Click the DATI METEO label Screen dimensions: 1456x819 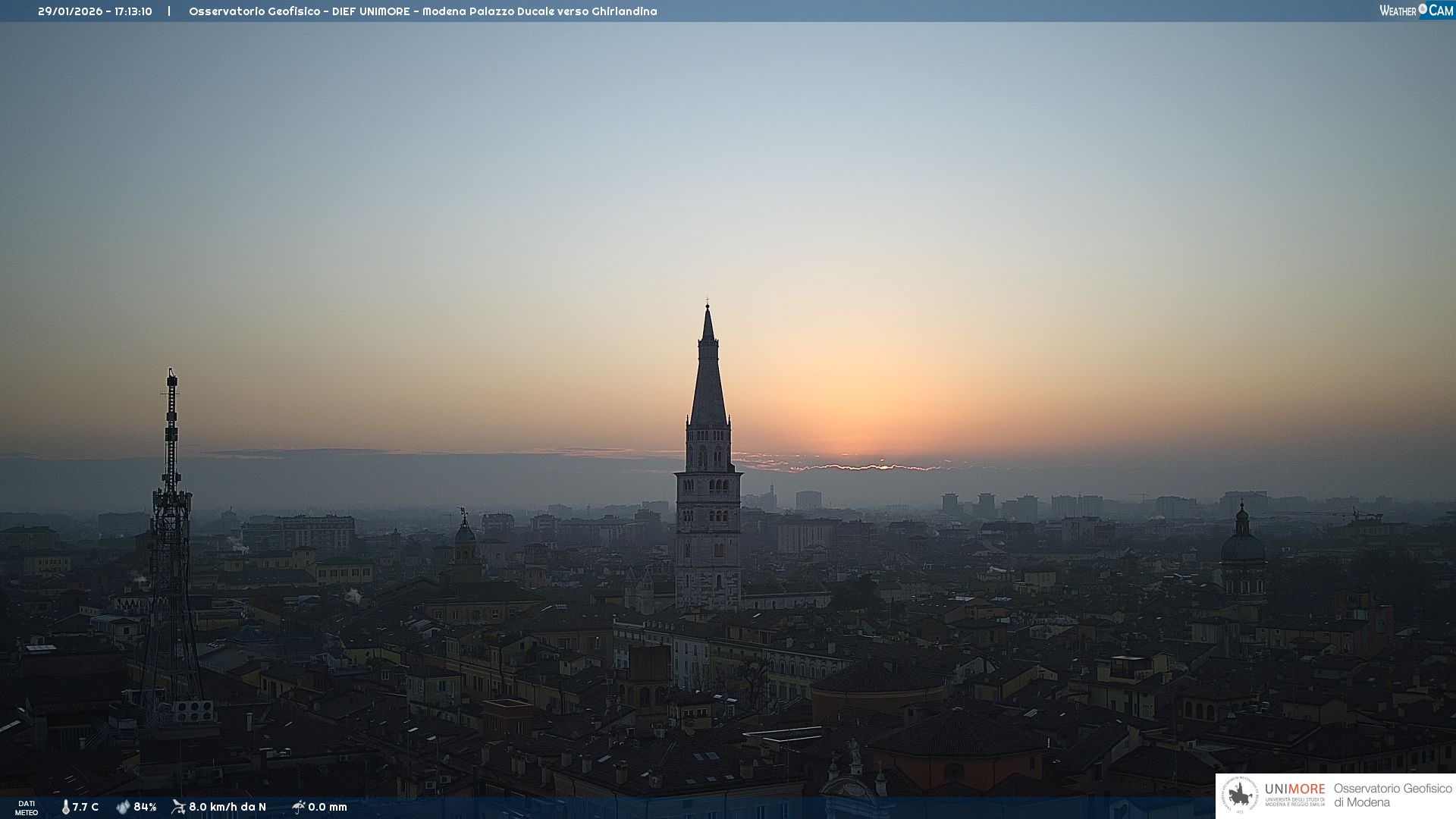point(27,808)
